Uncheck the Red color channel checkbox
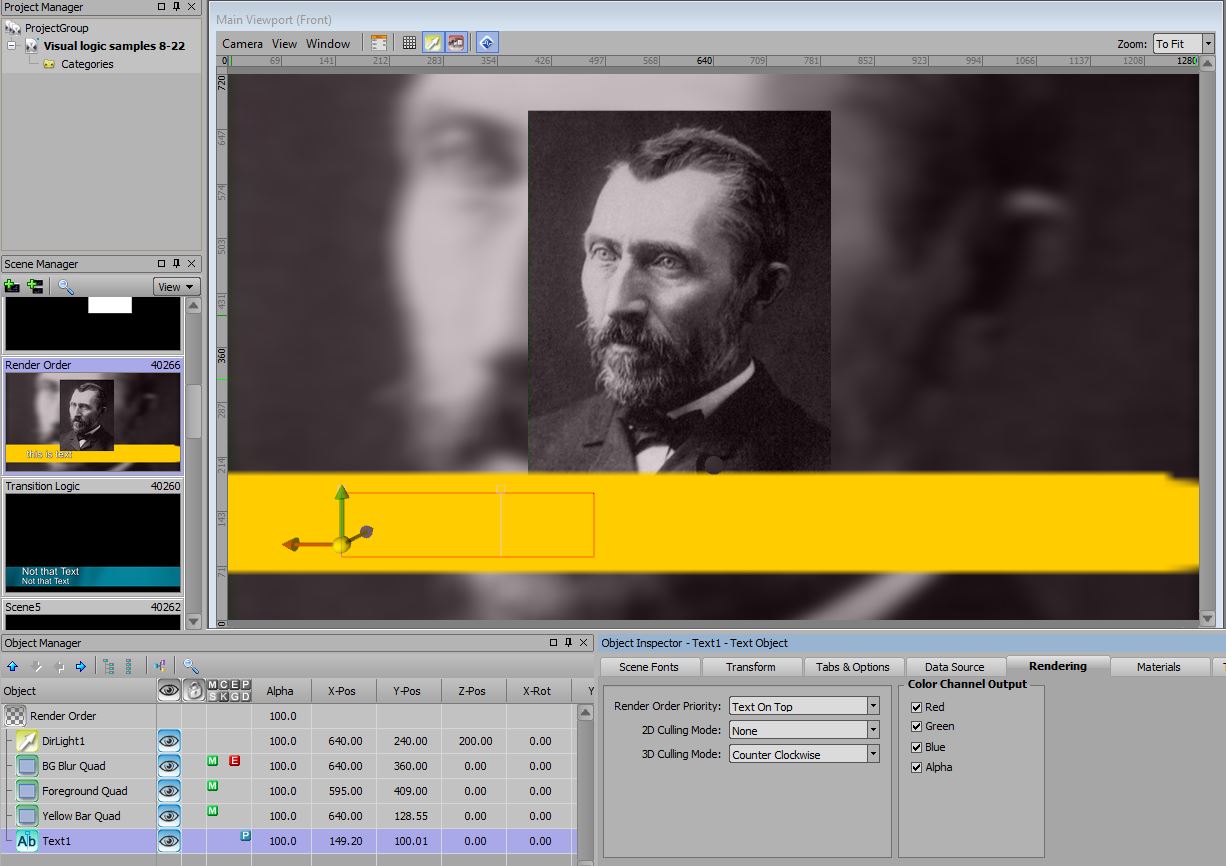Screen dimensions: 1226x866 pyautogui.click(x=916, y=707)
